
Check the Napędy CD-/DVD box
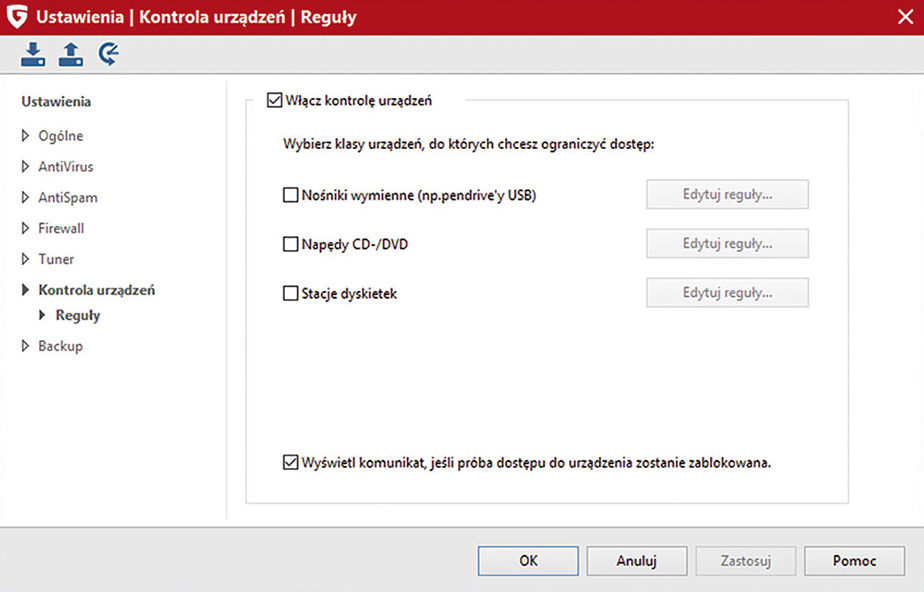pos(291,244)
